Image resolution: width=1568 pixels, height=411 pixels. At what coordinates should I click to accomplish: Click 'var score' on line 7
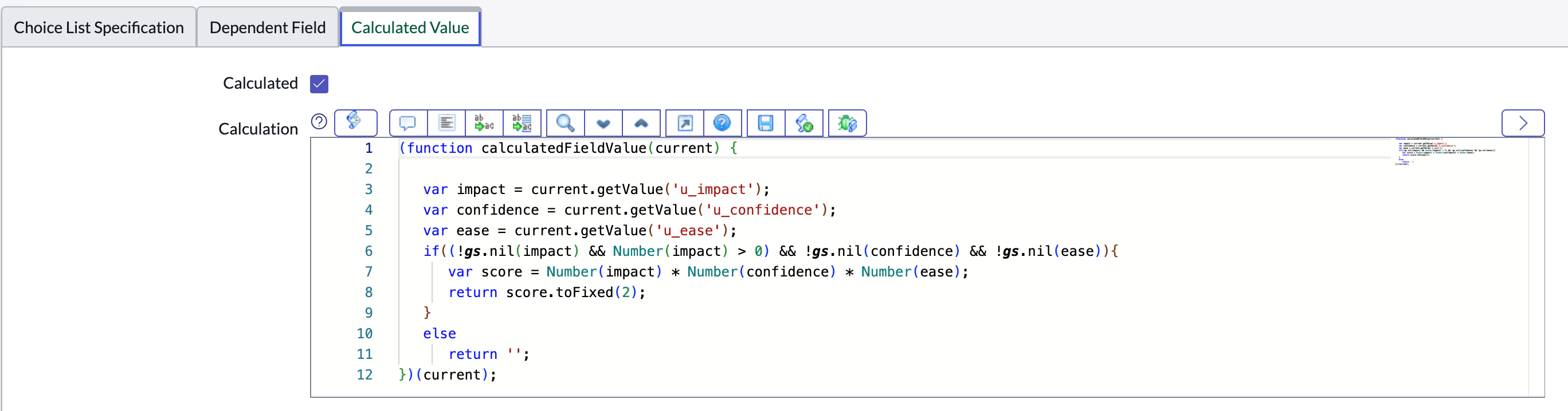click(485, 272)
